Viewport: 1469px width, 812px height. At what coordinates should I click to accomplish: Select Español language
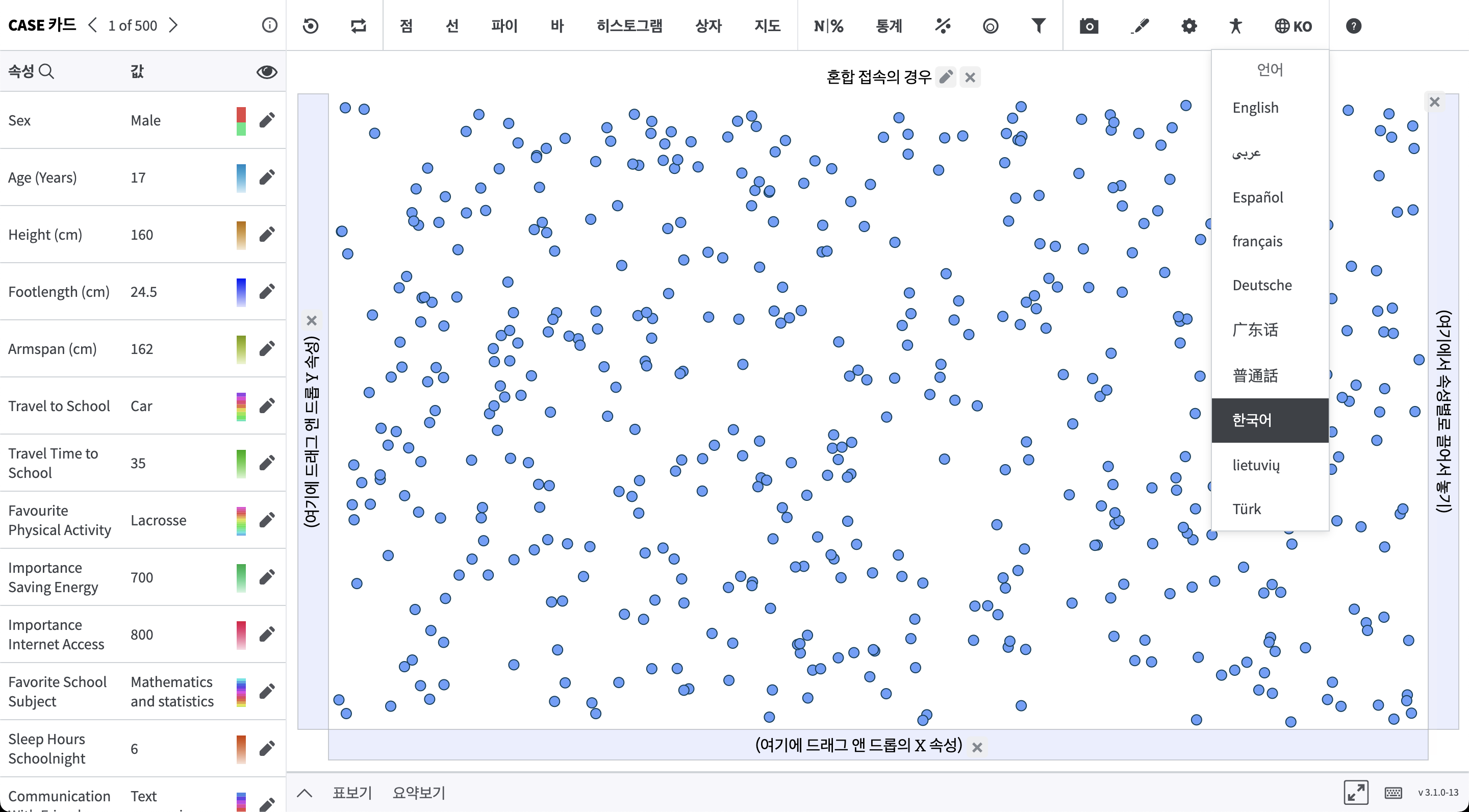1270,197
